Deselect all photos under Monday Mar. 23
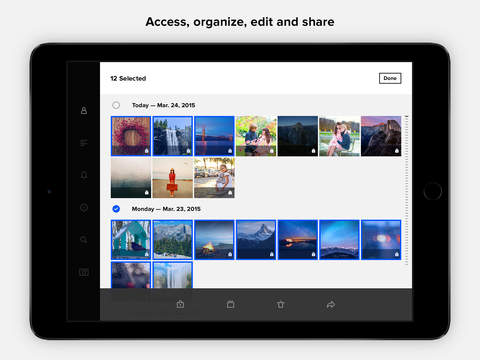The image size is (480, 360). 116,209
